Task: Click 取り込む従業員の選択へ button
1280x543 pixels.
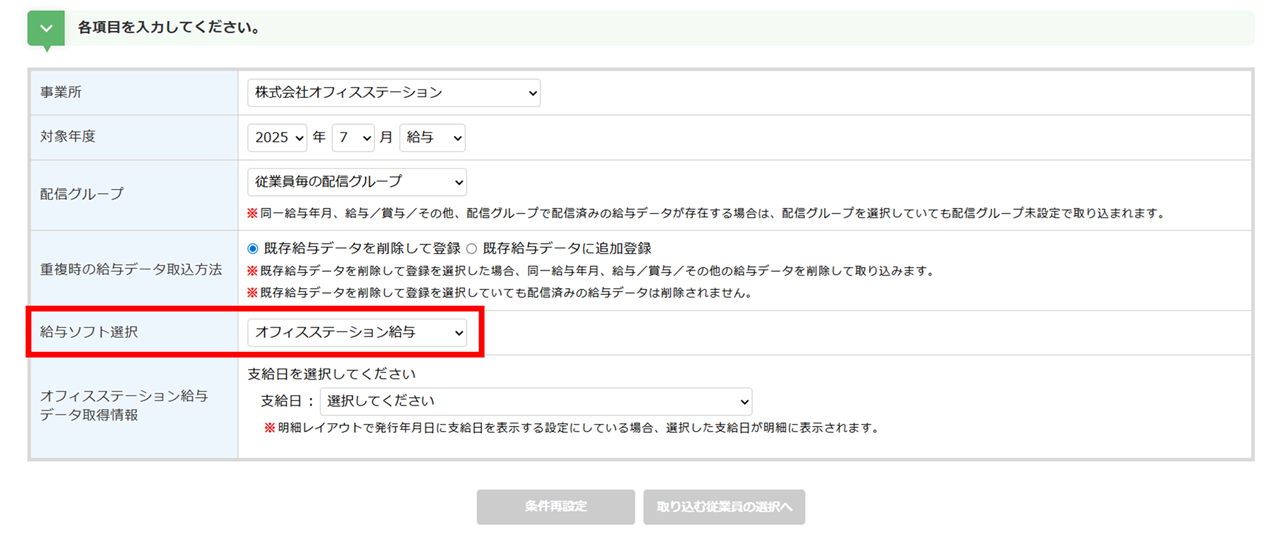Action: click(x=725, y=507)
